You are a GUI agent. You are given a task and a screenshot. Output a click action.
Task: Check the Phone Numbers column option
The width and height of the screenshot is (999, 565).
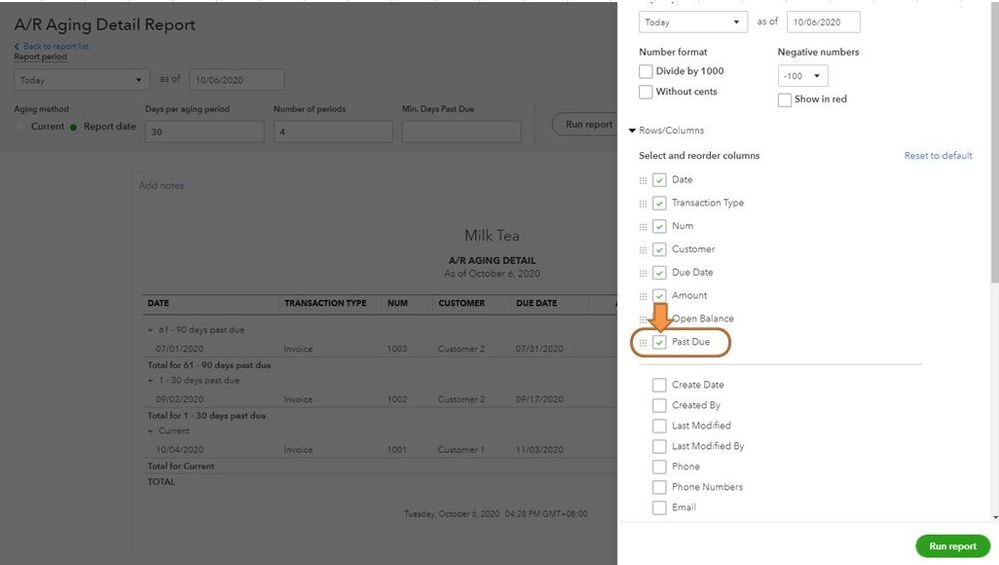[659, 487]
